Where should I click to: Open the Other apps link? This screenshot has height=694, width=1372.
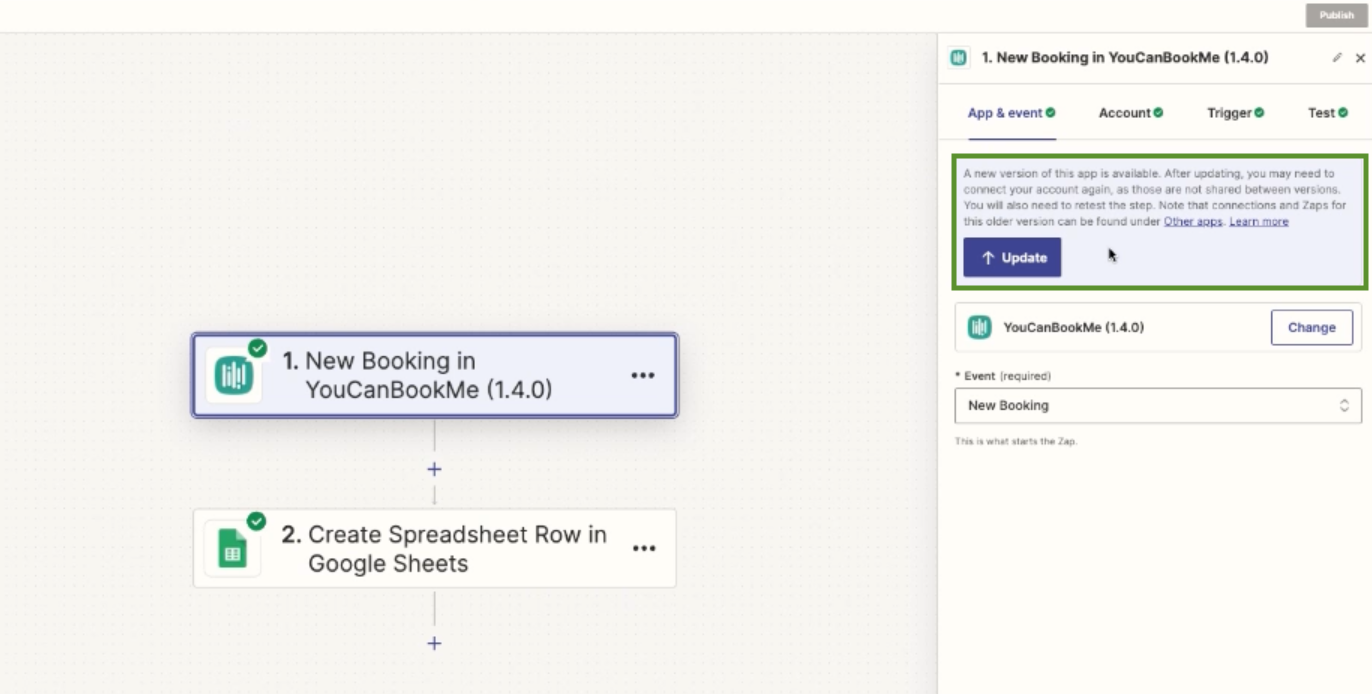[1193, 222]
